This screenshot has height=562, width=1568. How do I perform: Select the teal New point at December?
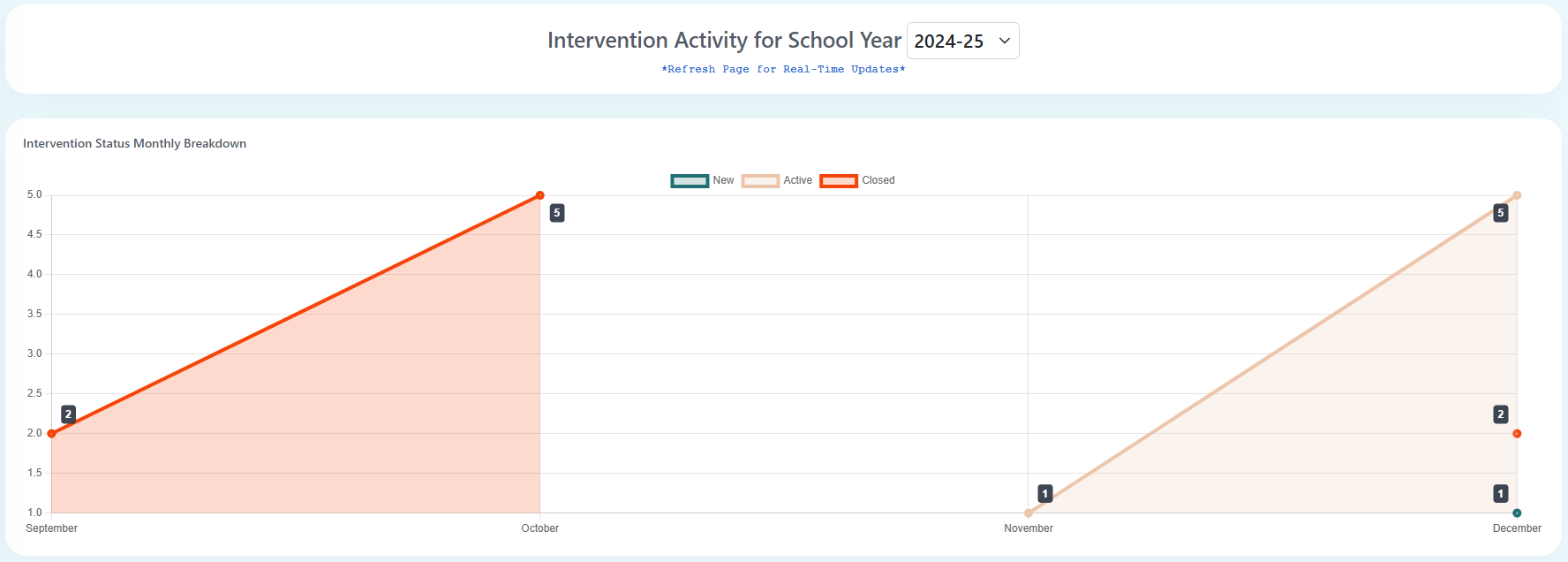(1517, 512)
